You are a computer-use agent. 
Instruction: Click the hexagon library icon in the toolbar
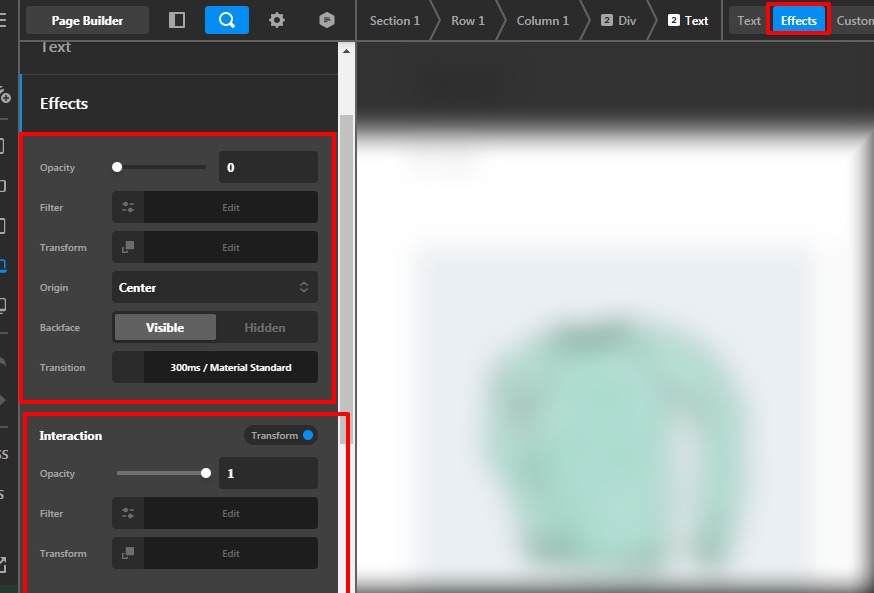point(325,20)
